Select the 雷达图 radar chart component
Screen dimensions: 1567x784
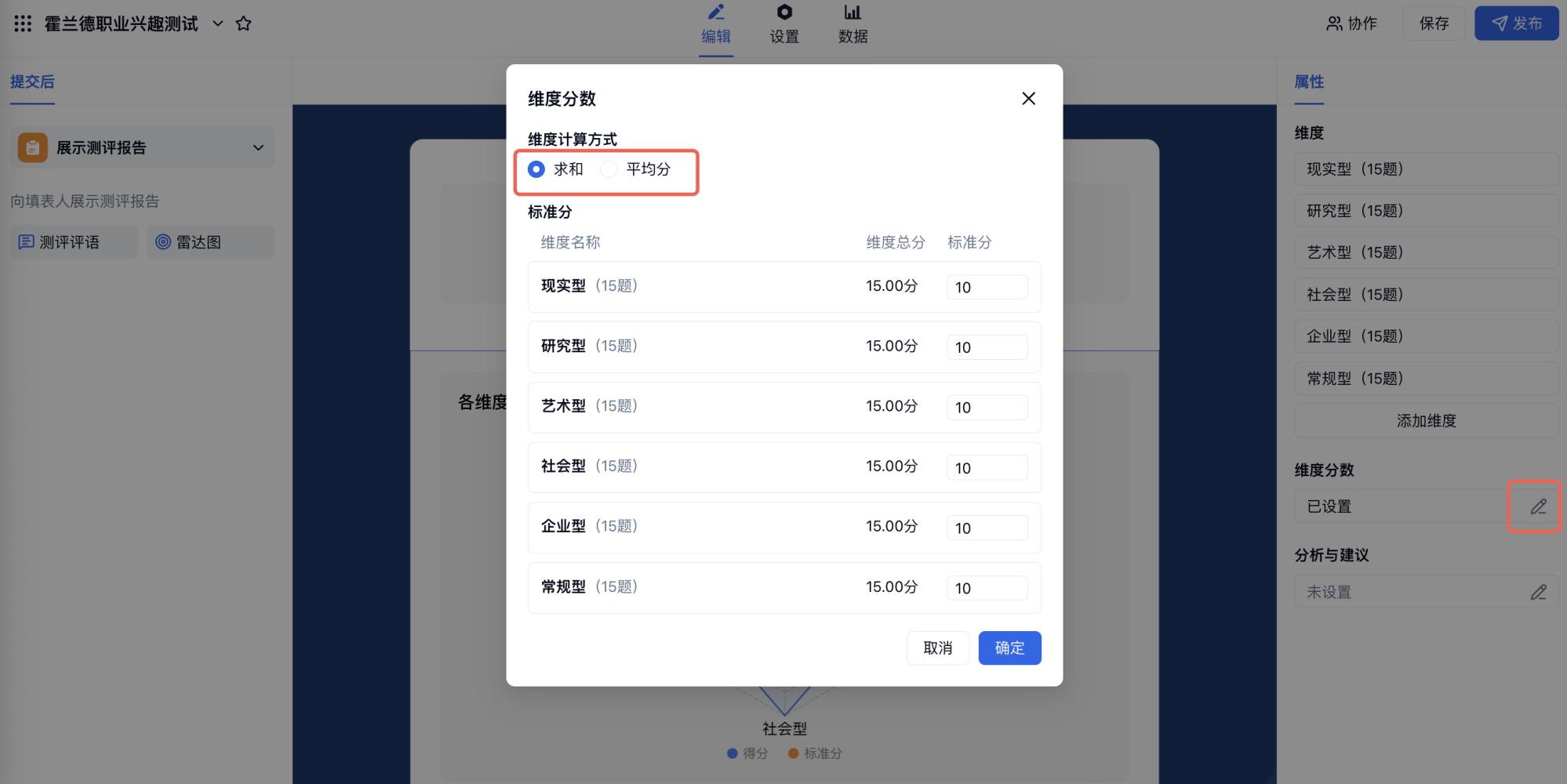click(211, 242)
